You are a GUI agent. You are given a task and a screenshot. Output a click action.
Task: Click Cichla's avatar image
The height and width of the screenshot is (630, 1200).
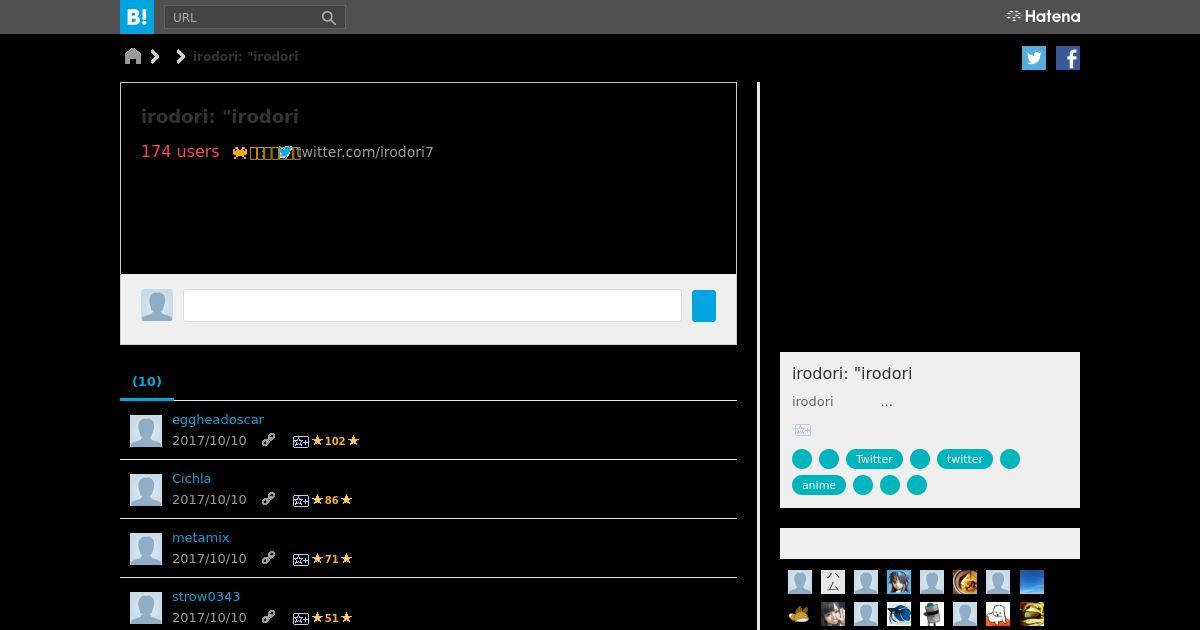tap(146, 490)
